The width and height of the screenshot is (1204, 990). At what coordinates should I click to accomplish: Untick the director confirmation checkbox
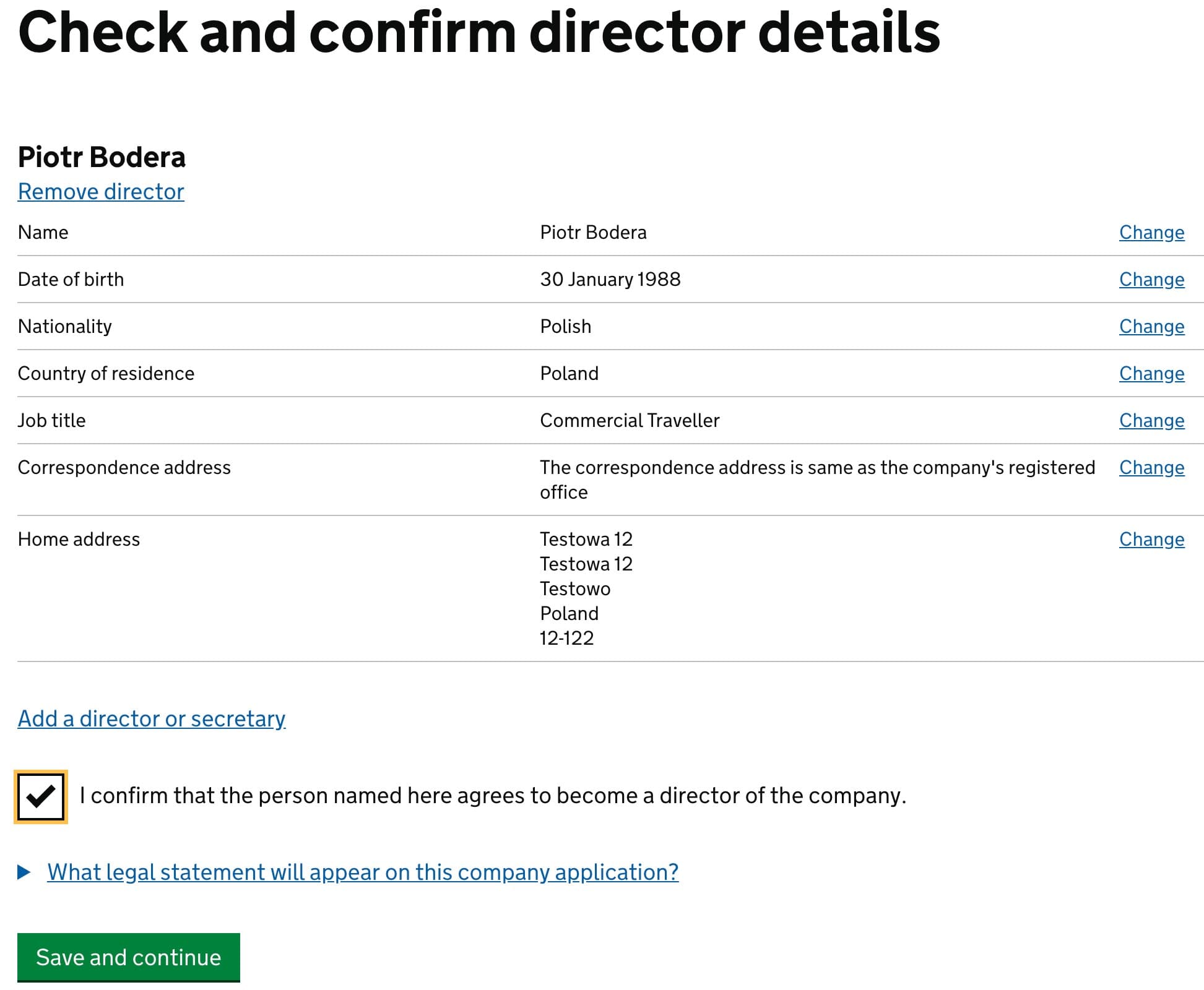click(x=41, y=796)
